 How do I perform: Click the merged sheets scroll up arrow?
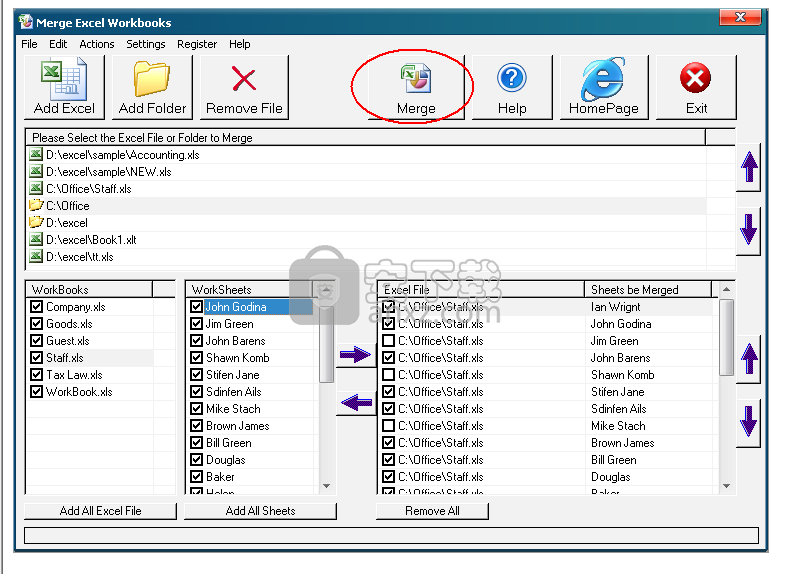click(x=726, y=289)
